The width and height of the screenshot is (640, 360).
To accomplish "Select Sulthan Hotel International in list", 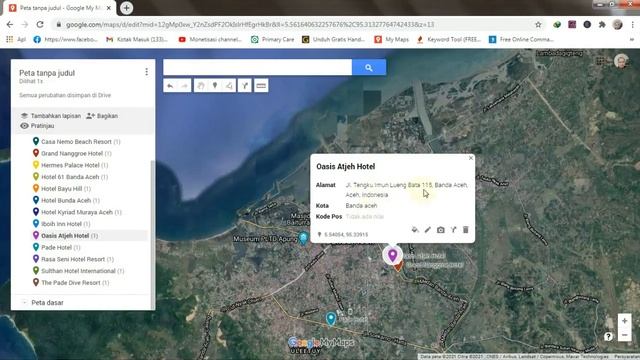I will click(x=78, y=271).
